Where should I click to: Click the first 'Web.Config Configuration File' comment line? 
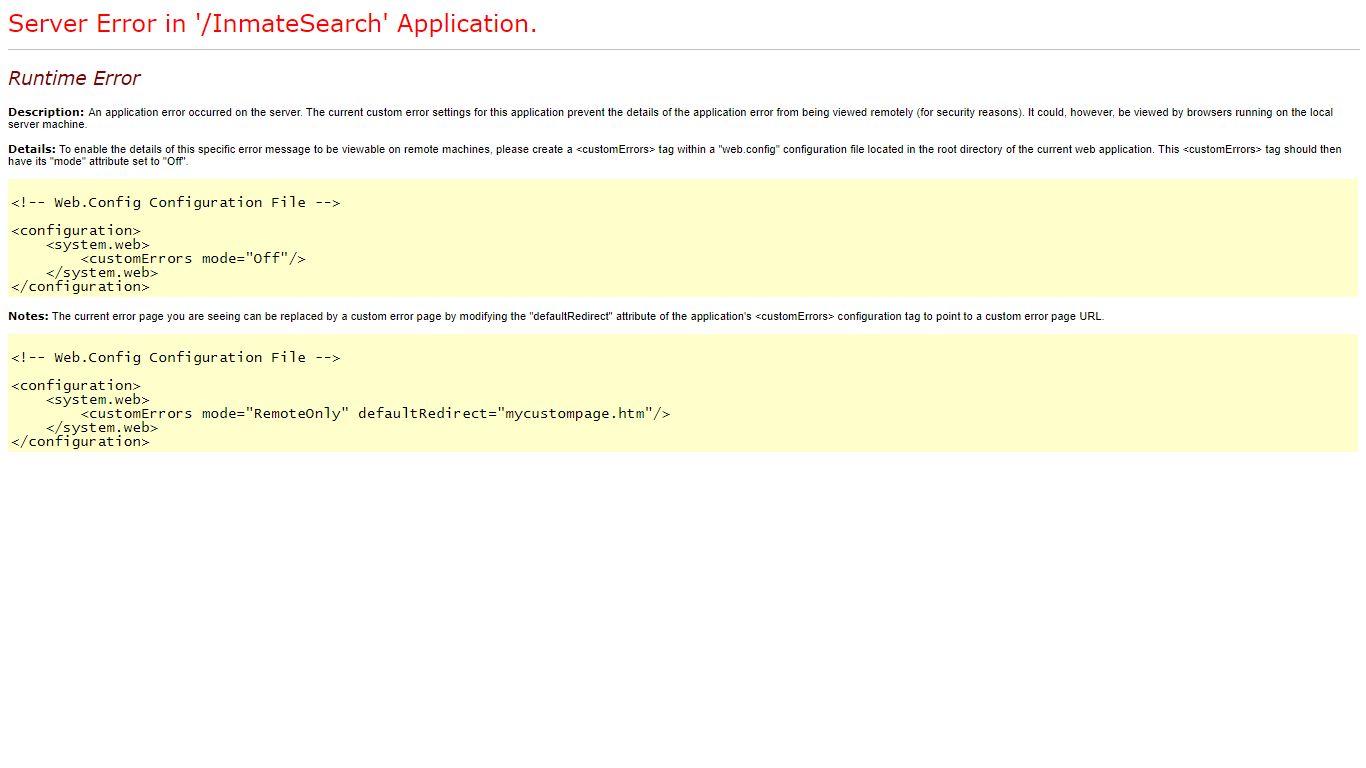(176, 202)
